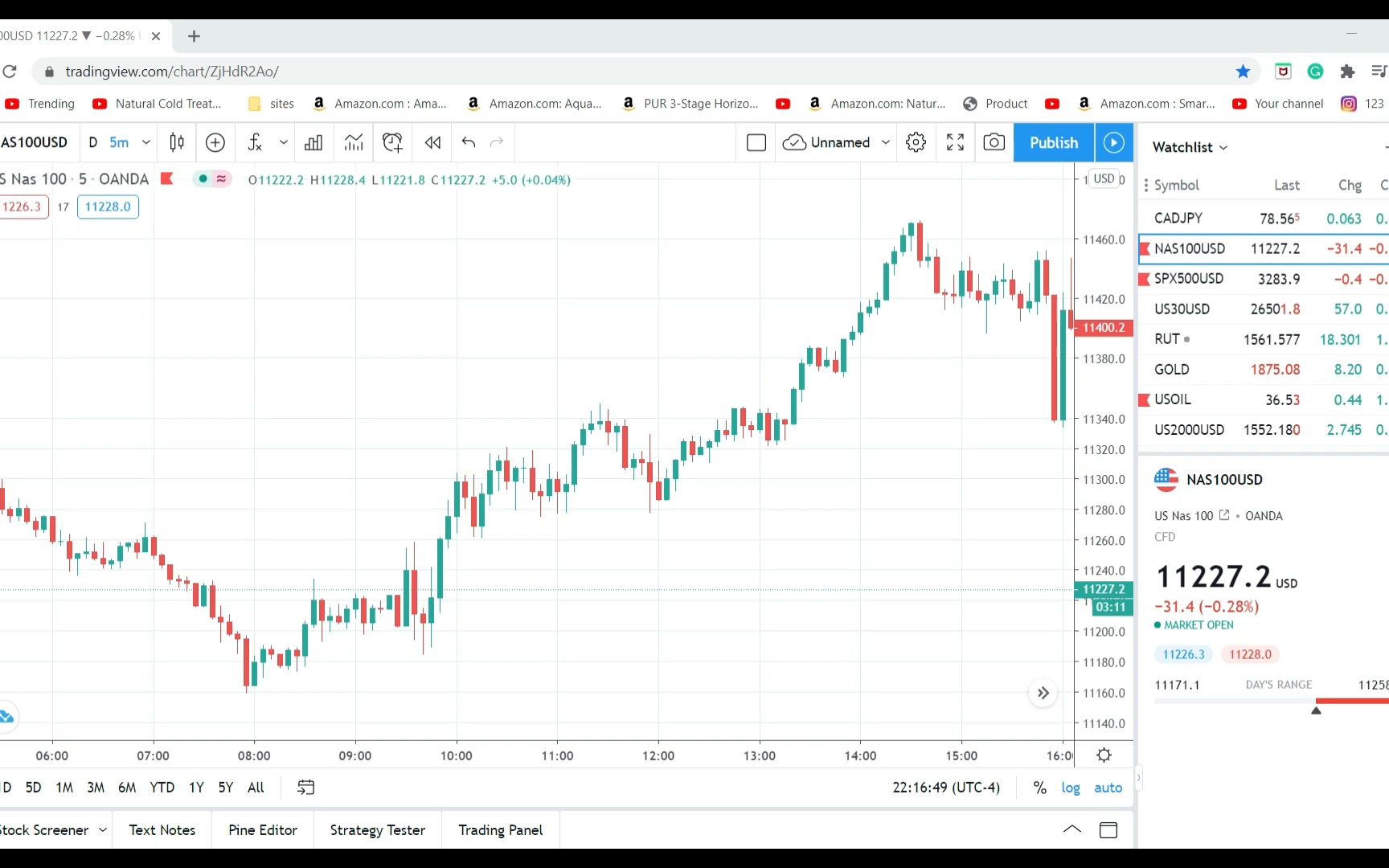
Task: Open the Trading Panel tab
Action: point(501,830)
